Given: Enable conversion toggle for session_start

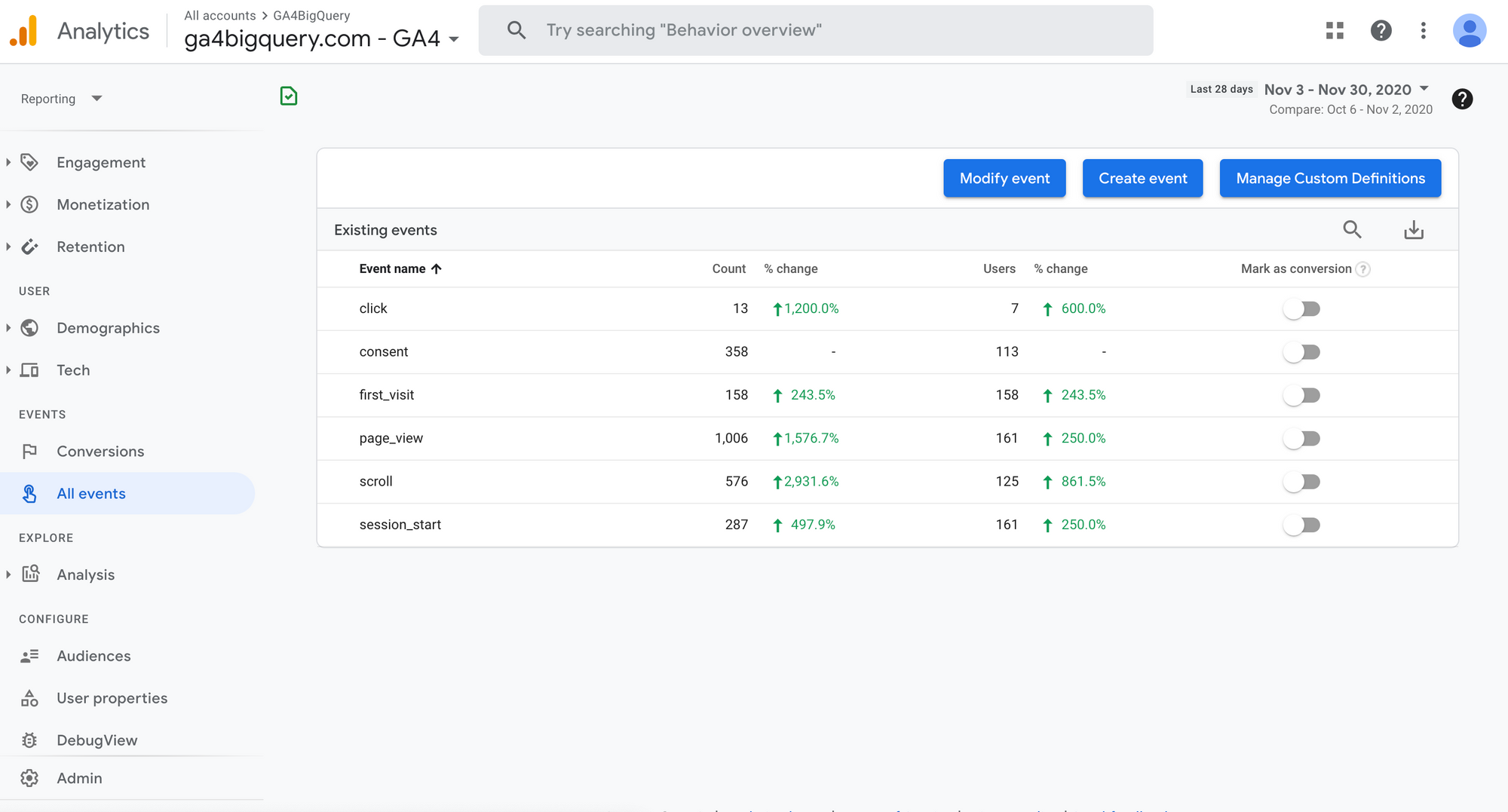Looking at the screenshot, I should click(x=1301, y=525).
